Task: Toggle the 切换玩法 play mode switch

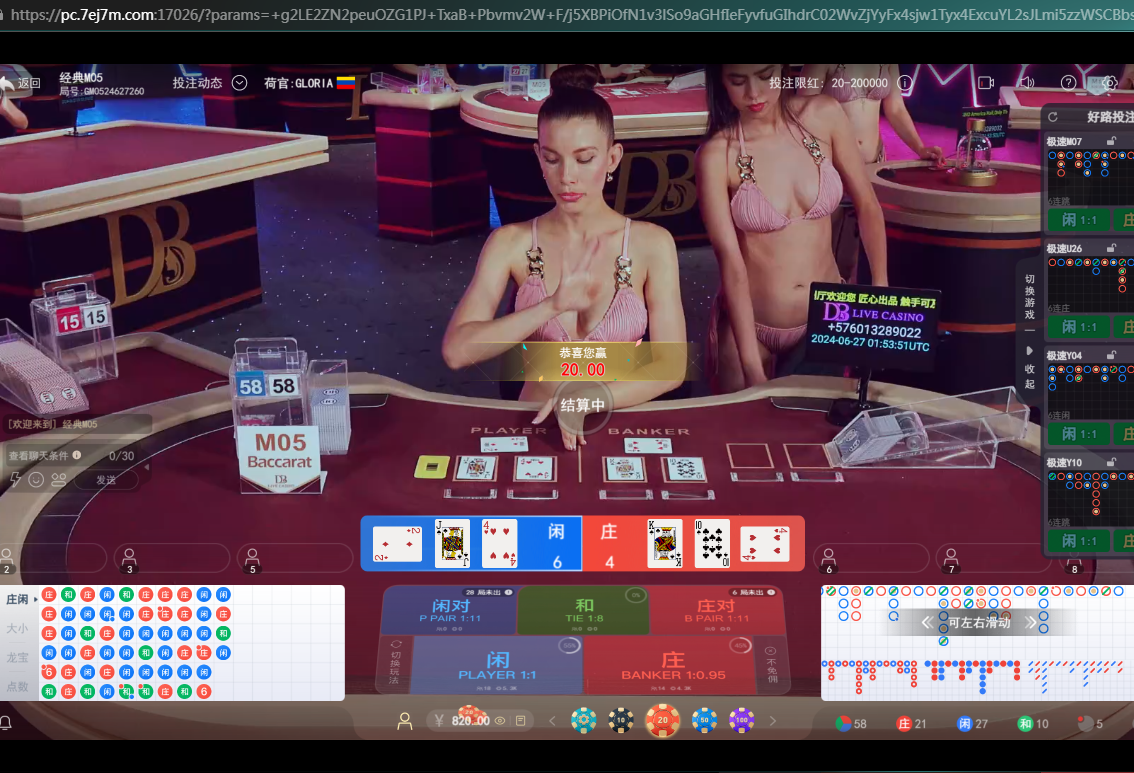Action: pyautogui.click(x=394, y=662)
